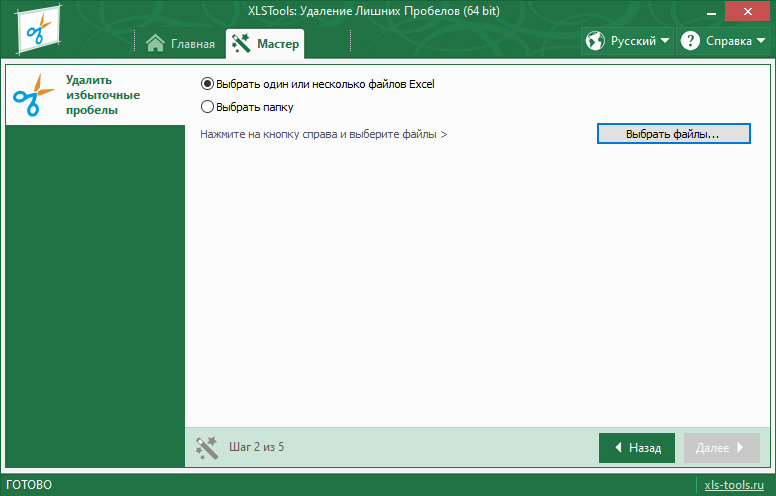The width and height of the screenshot is (776, 496).
Task: Click the XLSTools scissors logo icon
Action: coord(38,30)
